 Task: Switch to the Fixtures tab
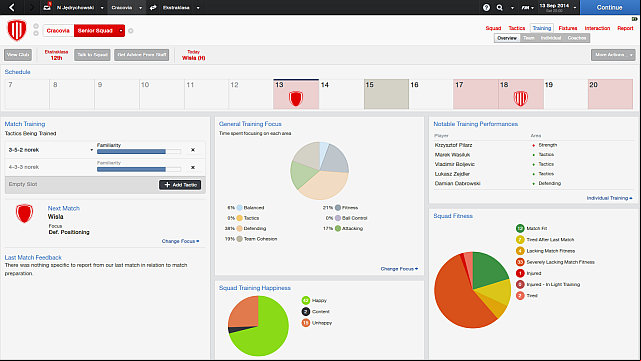[x=568, y=28]
